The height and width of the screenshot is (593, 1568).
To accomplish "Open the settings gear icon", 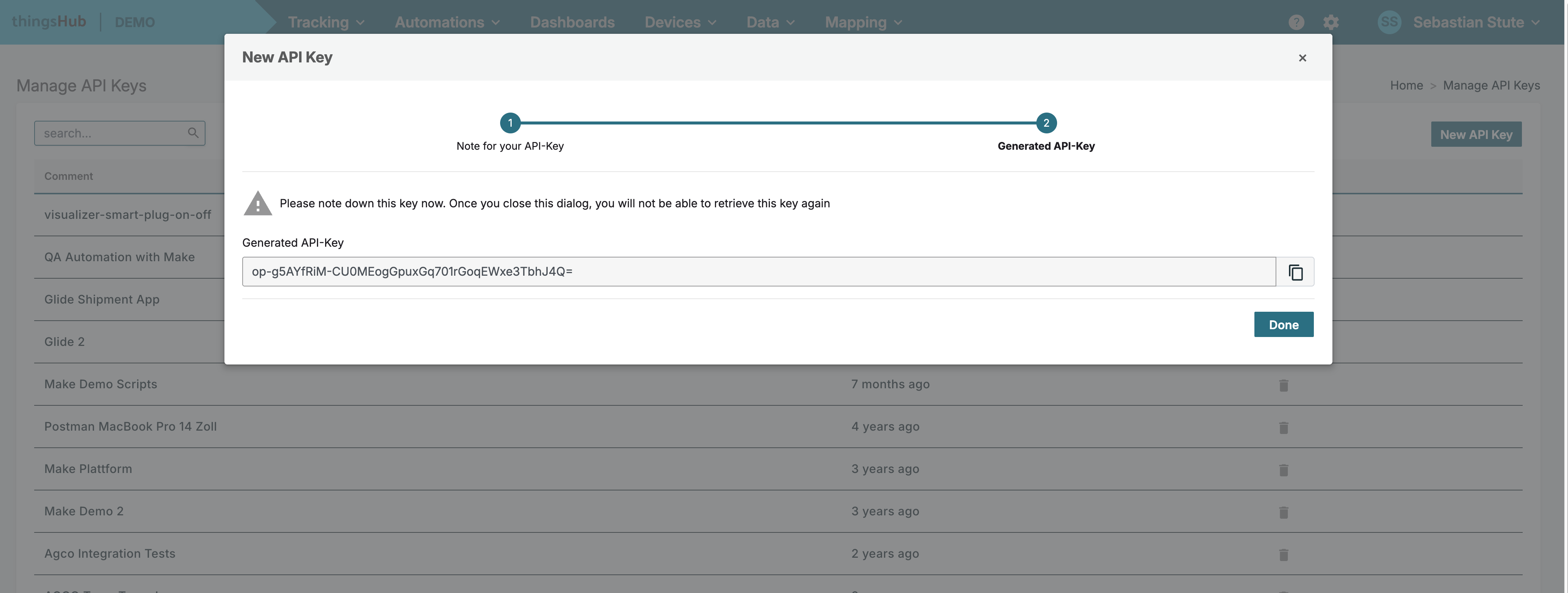I will click(1331, 23).
